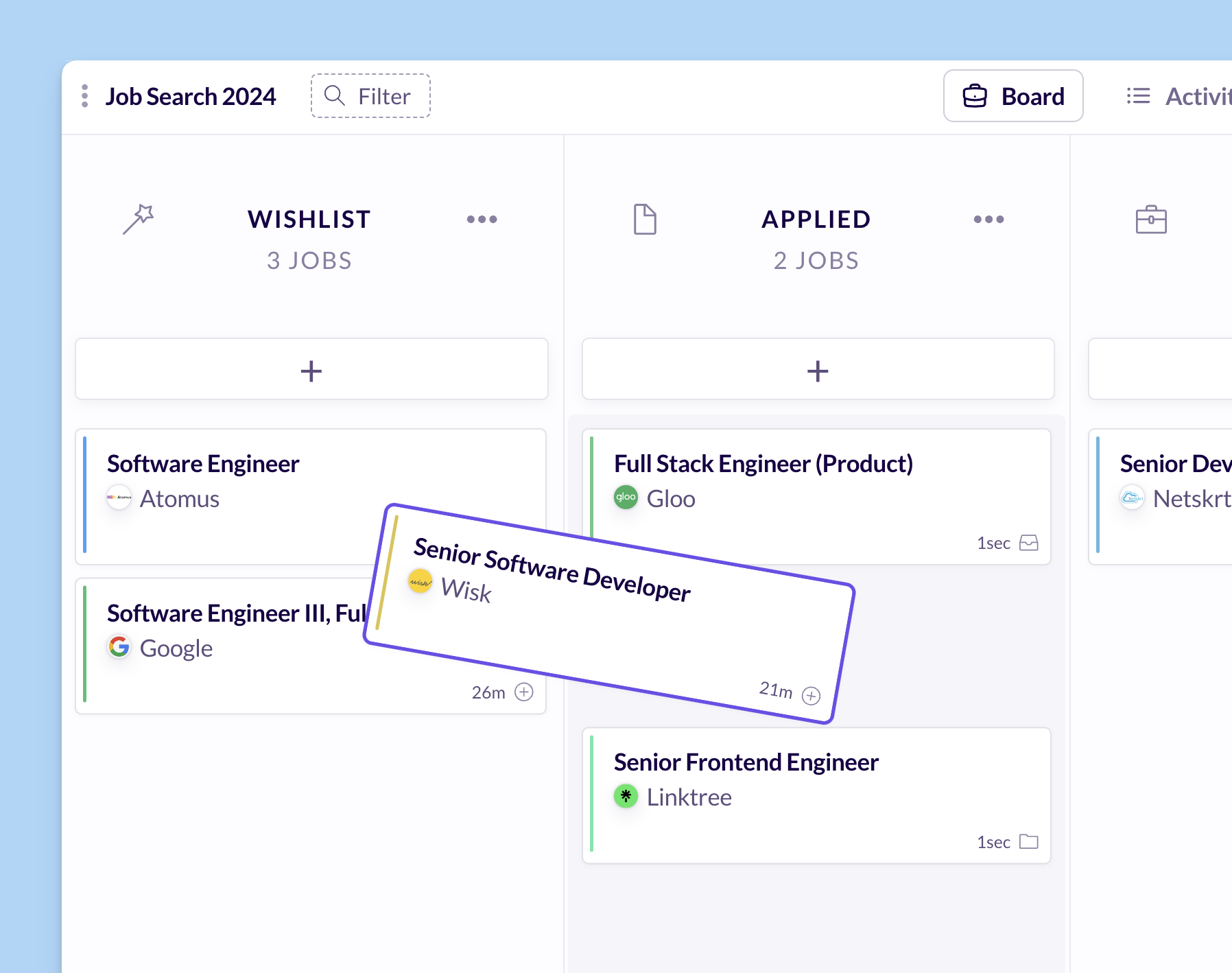This screenshot has width=1232, height=973.
Task: Click the APPLIED column heading
Action: (x=816, y=220)
